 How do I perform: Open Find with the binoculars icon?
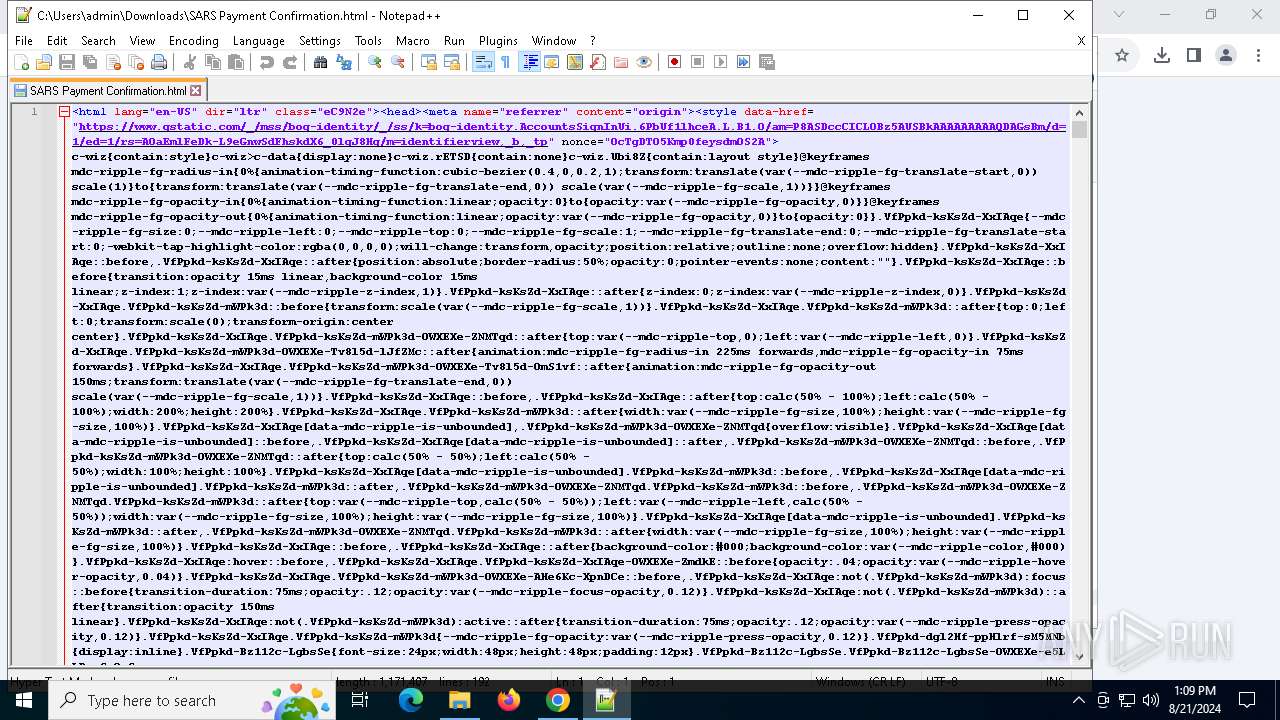[320, 62]
